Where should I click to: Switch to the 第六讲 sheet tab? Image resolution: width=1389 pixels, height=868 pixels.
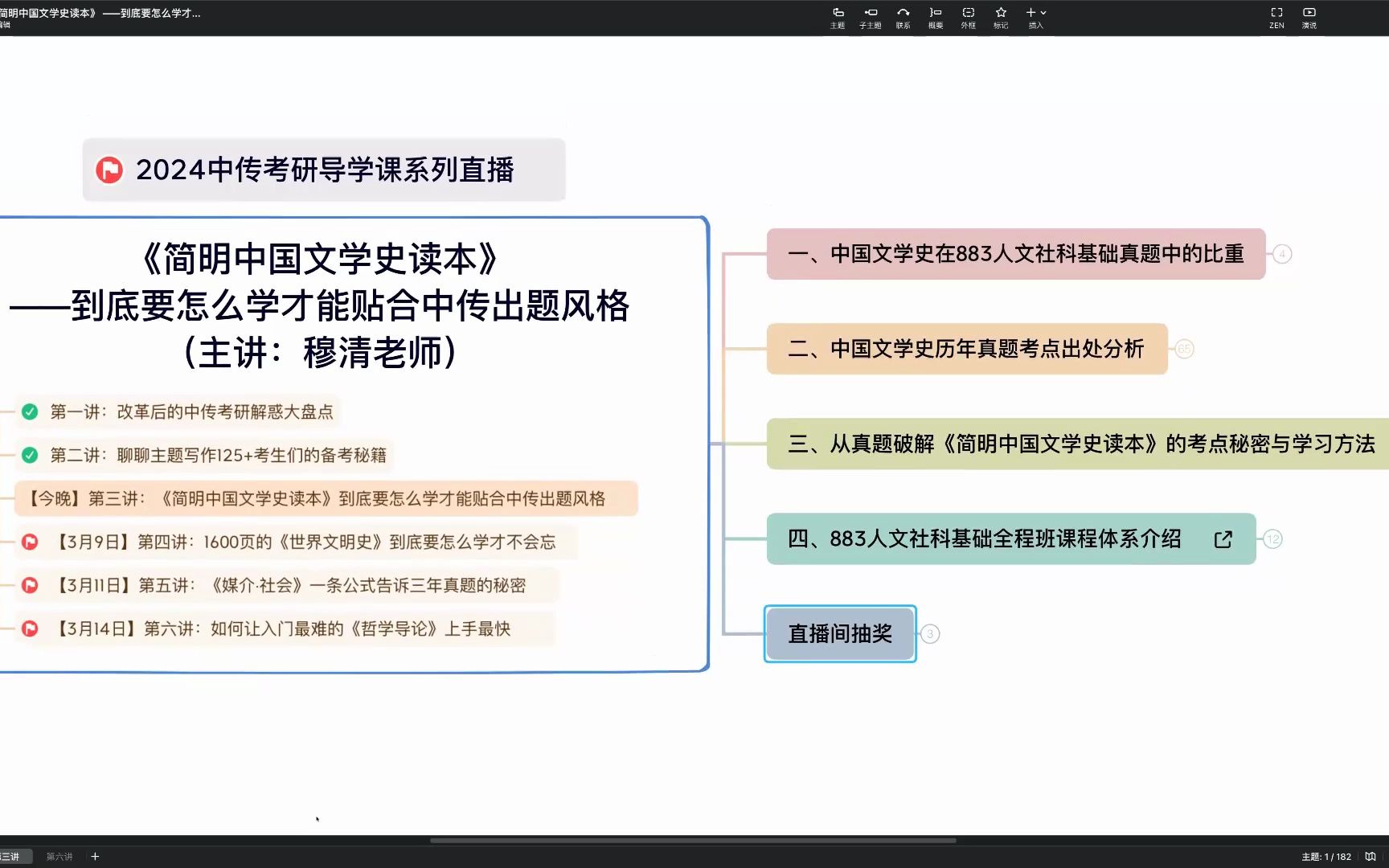pos(59,857)
